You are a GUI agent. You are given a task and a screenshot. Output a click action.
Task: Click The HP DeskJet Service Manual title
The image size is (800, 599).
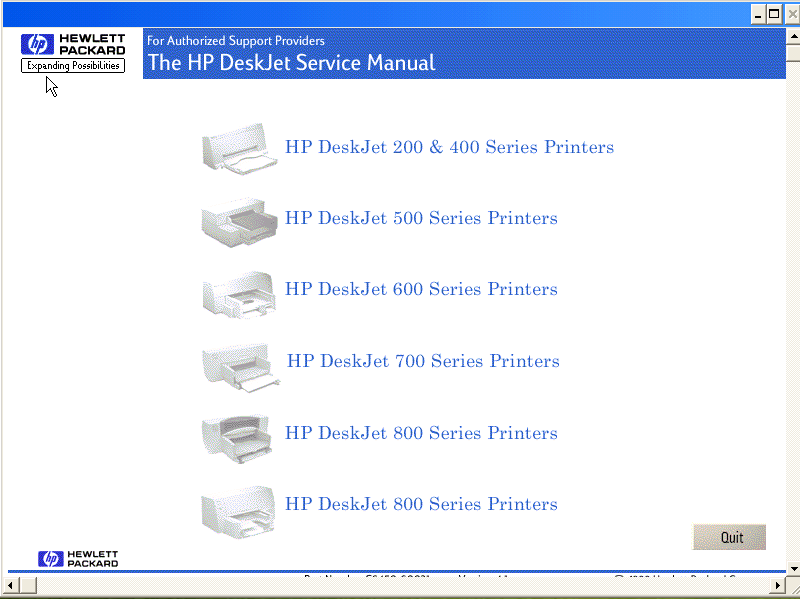click(x=291, y=63)
